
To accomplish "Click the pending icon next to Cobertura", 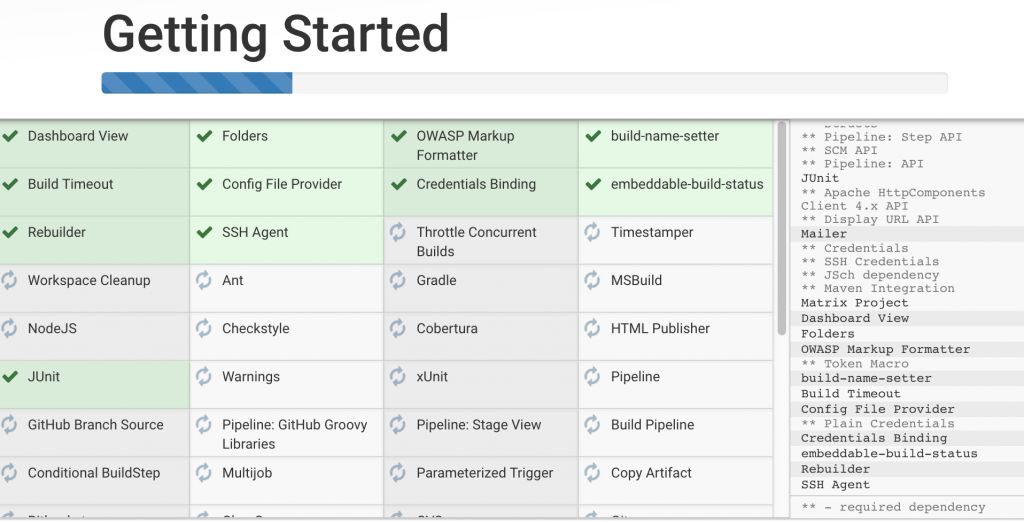I will pos(398,328).
